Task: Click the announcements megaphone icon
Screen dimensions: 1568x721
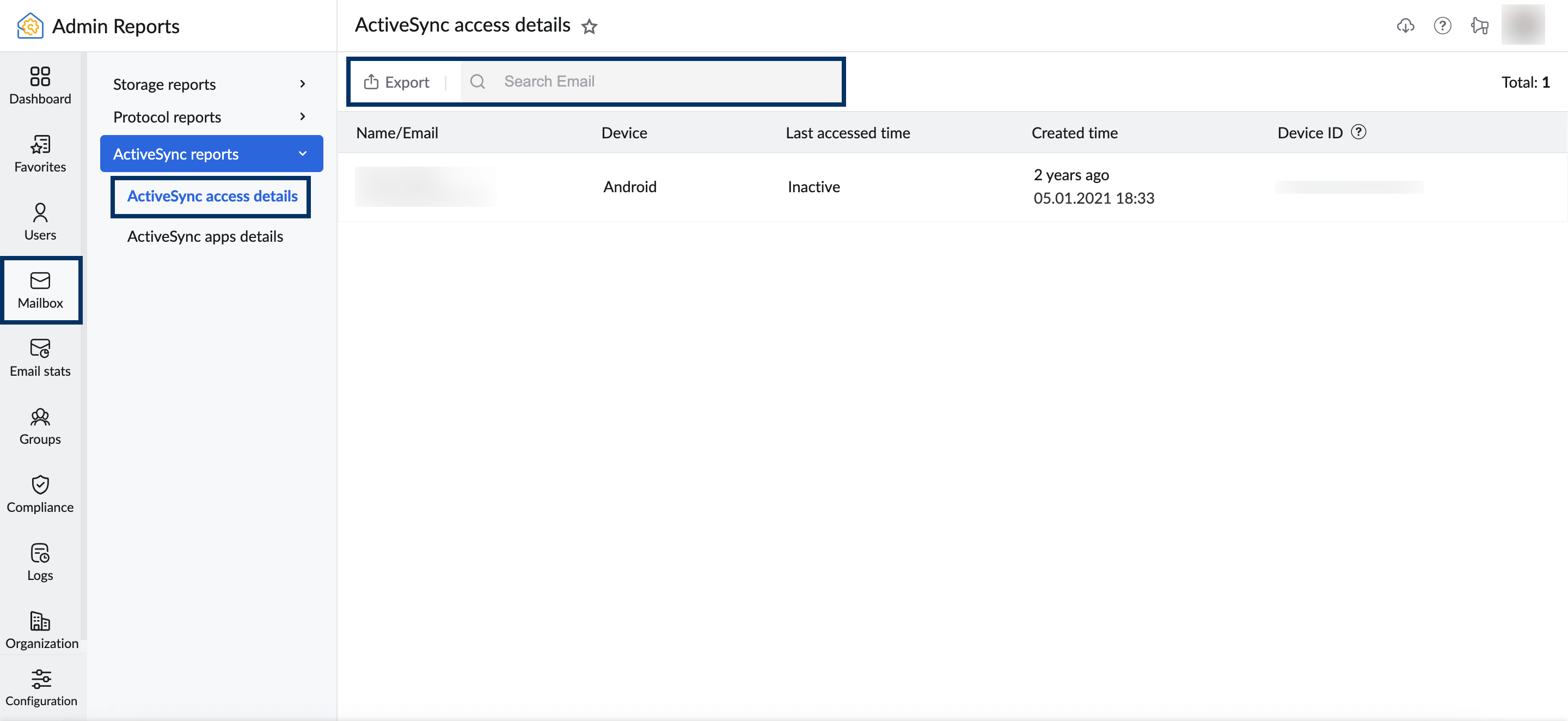Action: point(1479,26)
